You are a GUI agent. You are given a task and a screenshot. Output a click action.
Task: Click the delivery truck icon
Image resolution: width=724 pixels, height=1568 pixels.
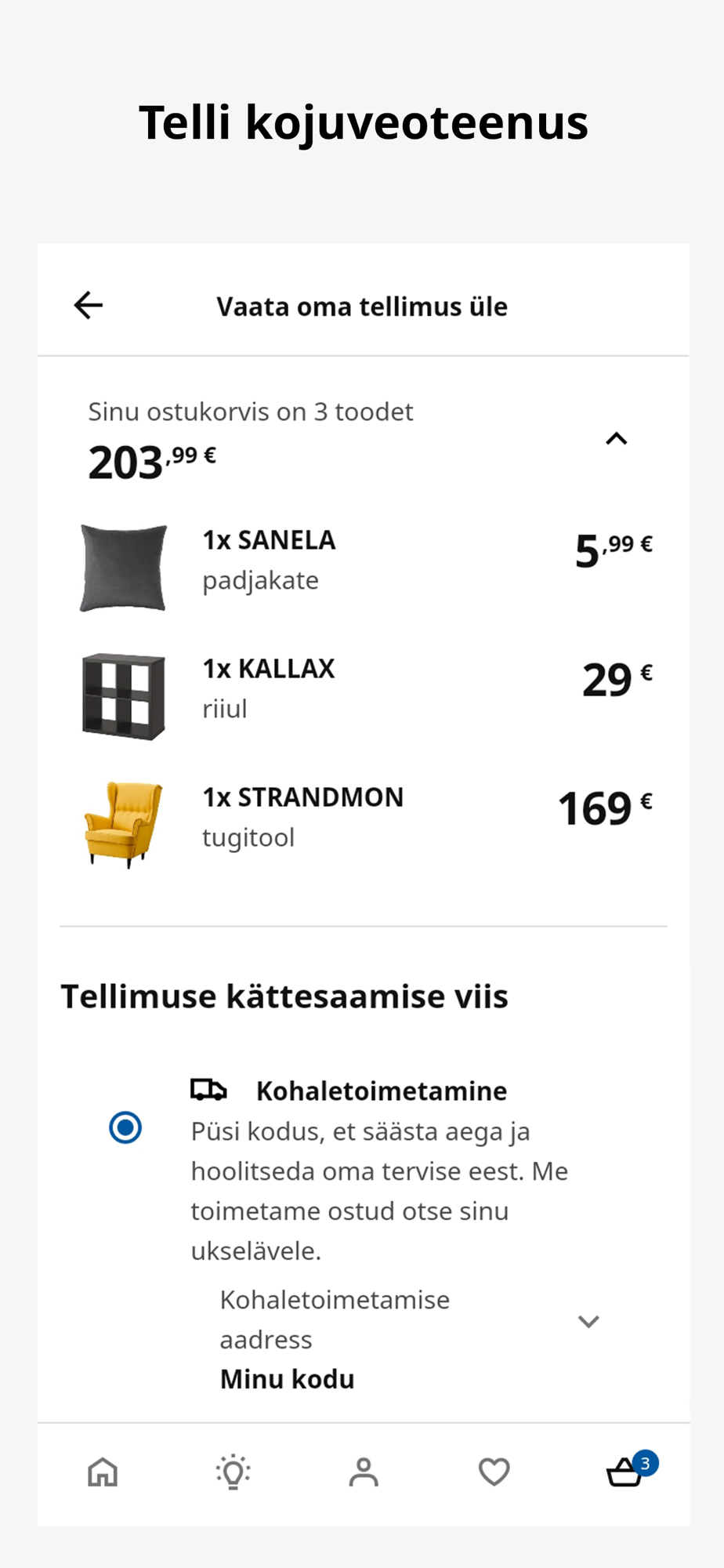tap(208, 1090)
